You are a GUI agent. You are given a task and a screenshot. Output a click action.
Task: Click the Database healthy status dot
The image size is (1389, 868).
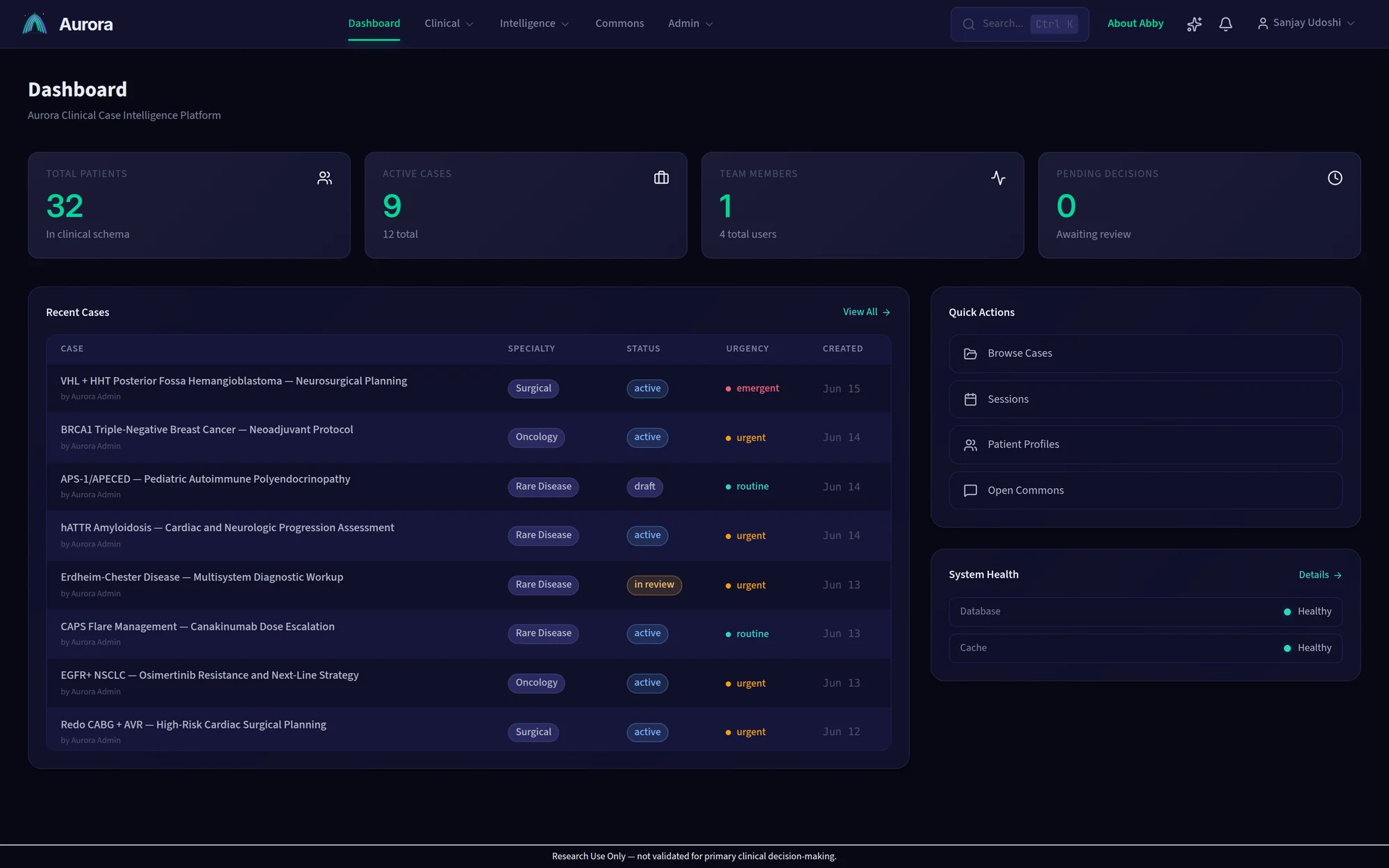(1287, 612)
